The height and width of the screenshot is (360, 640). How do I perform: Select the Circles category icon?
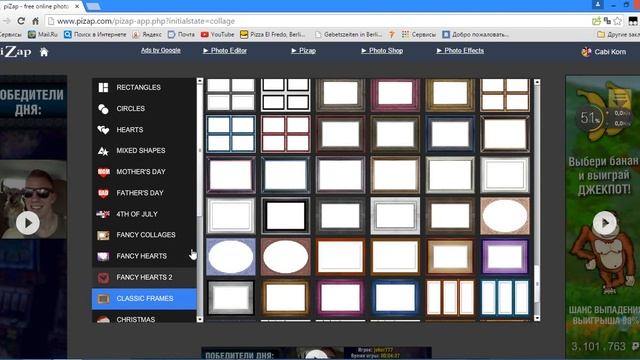coord(103,109)
